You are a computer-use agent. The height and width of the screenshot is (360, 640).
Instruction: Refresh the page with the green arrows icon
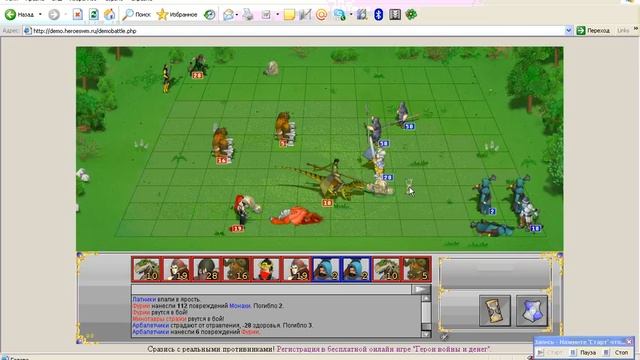coord(93,15)
